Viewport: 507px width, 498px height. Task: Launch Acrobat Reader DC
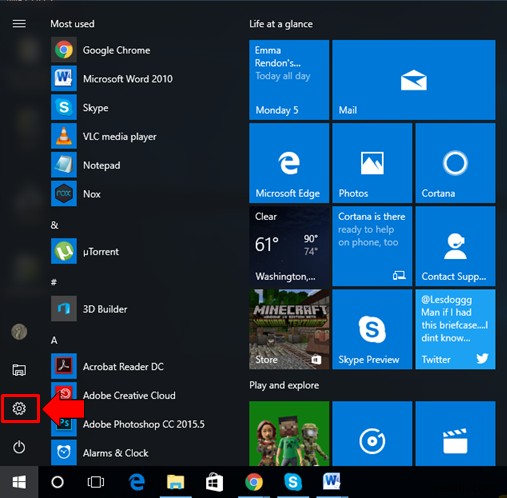[x=133, y=366]
